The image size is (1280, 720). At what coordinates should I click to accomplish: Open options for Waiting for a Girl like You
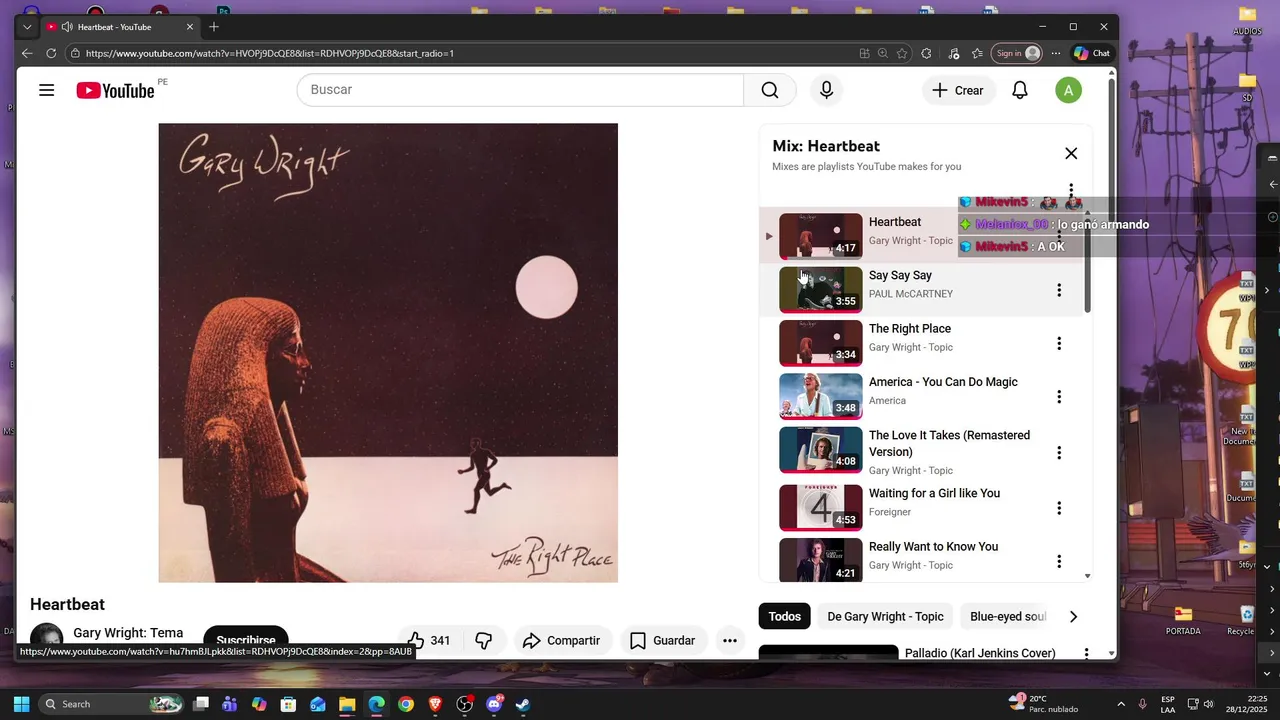(x=1059, y=508)
